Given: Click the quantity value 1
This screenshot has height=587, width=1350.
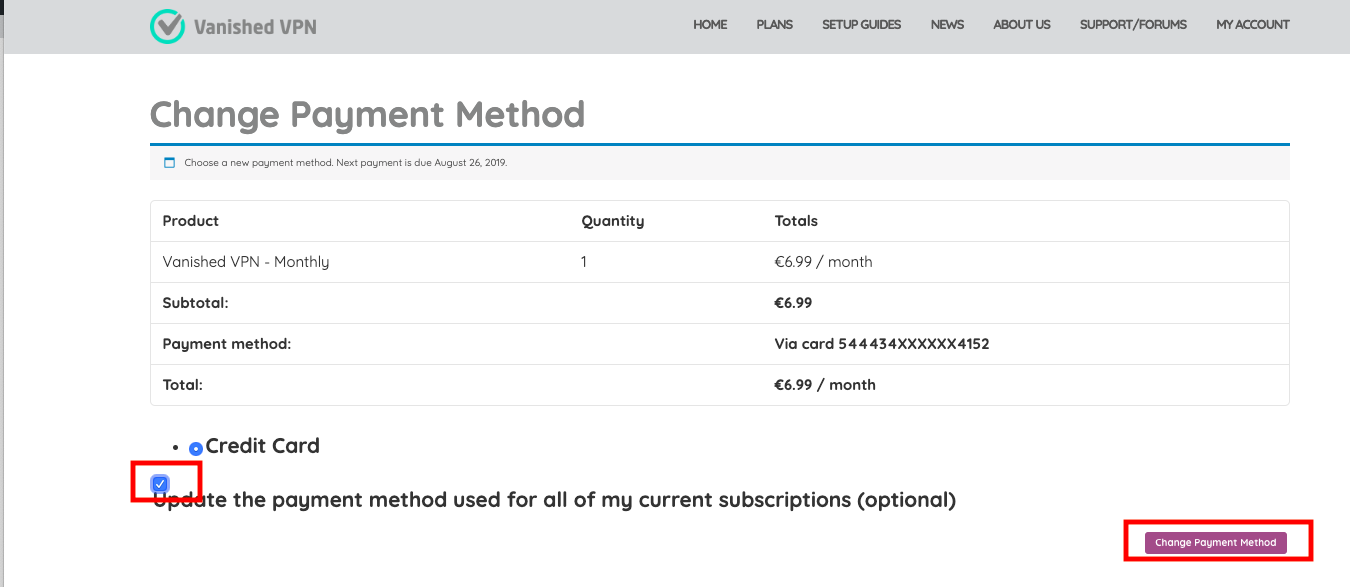Looking at the screenshot, I should tap(584, 262).
